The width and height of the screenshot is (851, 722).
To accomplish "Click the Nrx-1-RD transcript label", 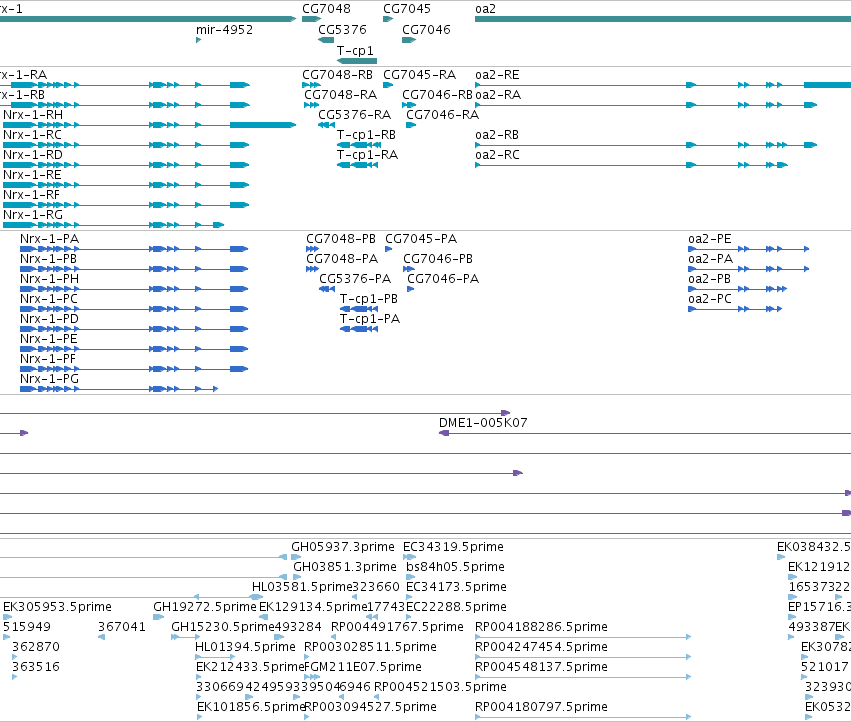I will 33,155.
